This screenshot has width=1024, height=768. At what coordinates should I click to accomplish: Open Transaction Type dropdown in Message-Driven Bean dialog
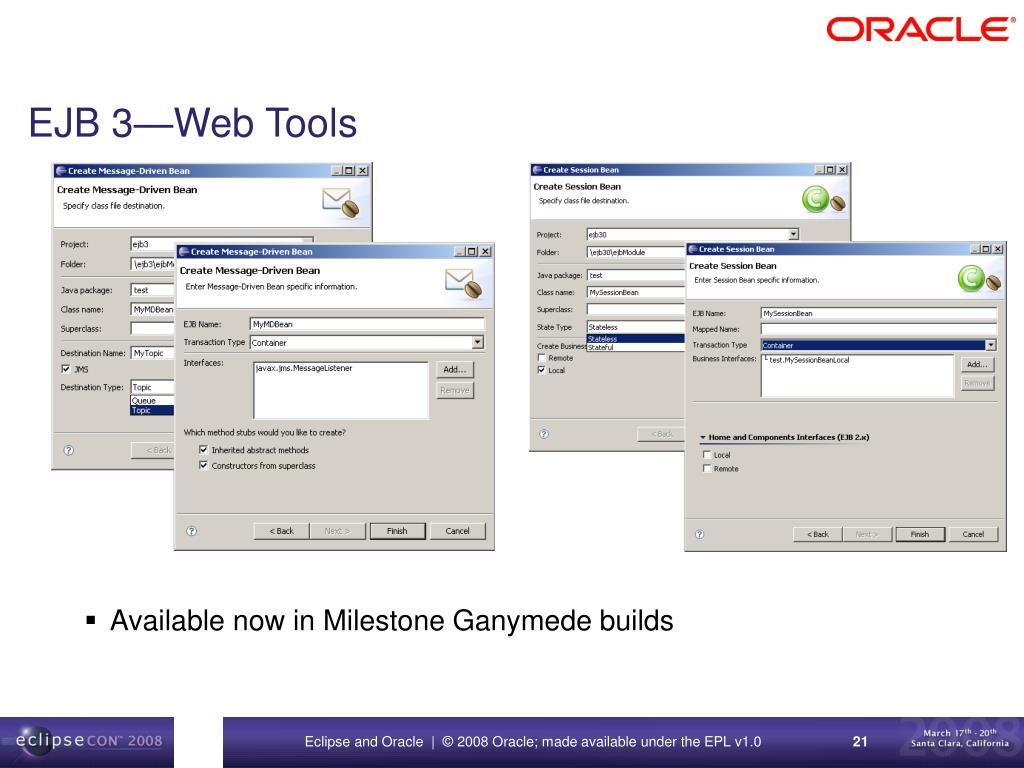(478, 342)
